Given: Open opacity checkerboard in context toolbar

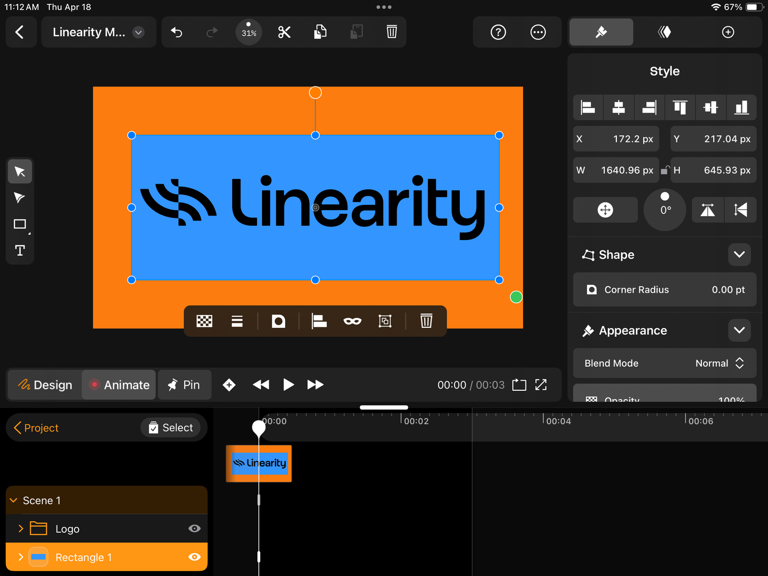Looking at the screenshot, I should pyautogui.click(x=204, y=321).
